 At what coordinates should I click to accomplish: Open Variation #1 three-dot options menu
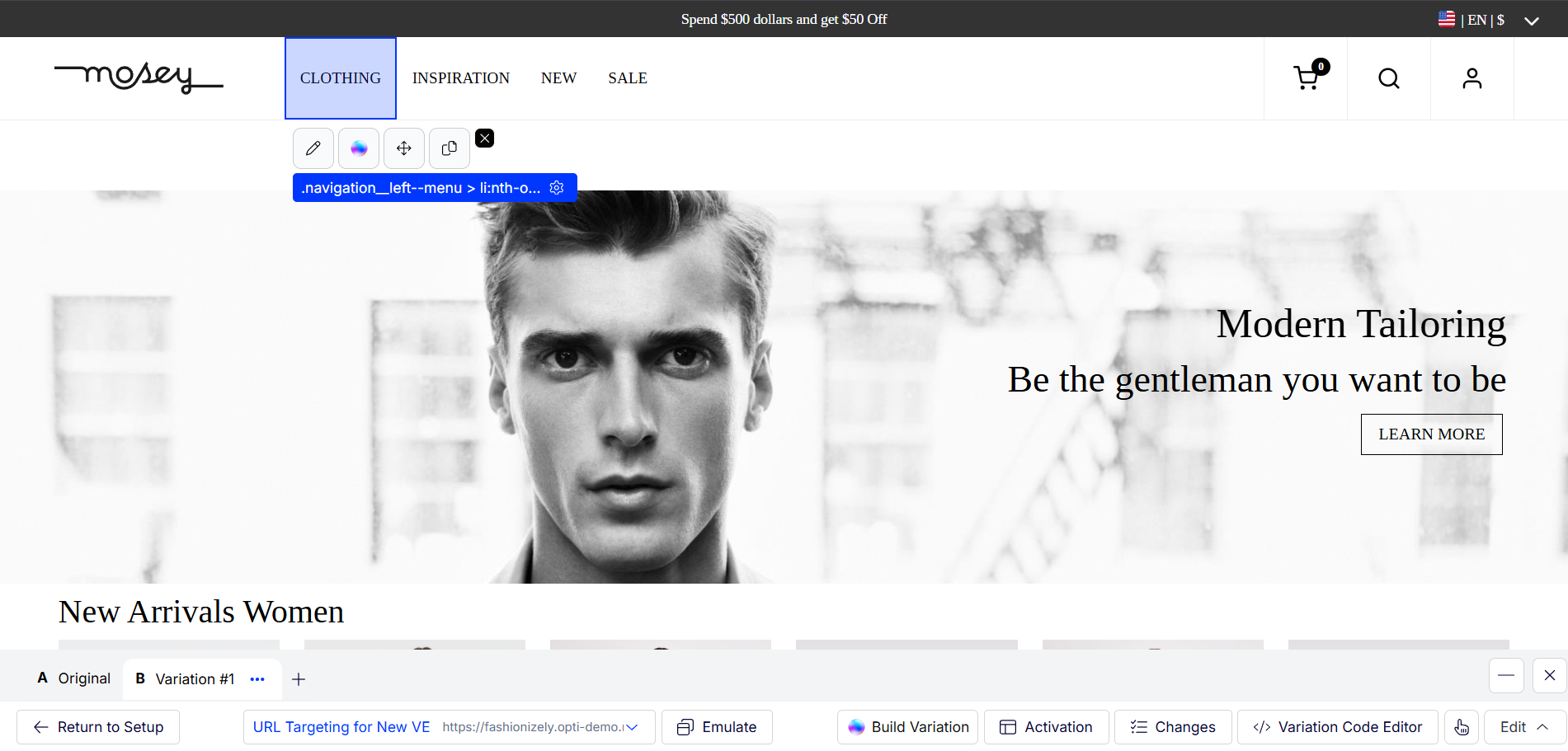pos(257,679)
